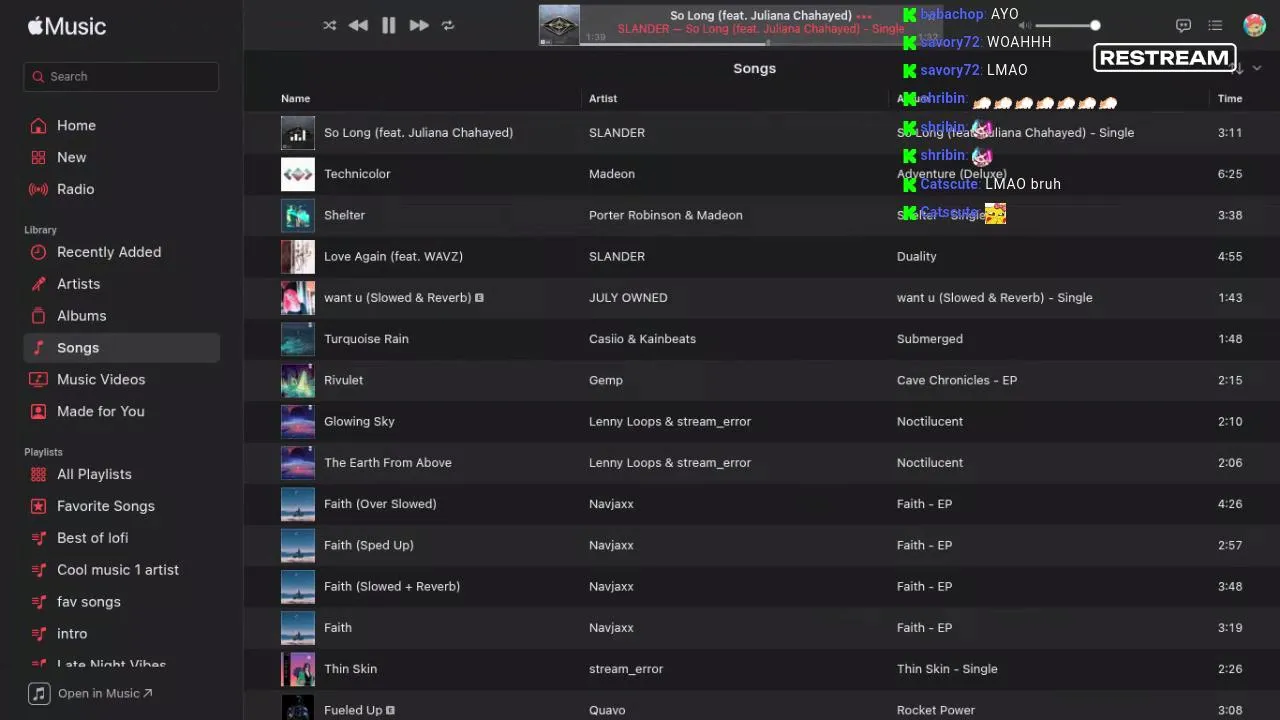Screen dimensions: 1280x720
Task: Open the account profile avatar
Action: click(1254, 25)
